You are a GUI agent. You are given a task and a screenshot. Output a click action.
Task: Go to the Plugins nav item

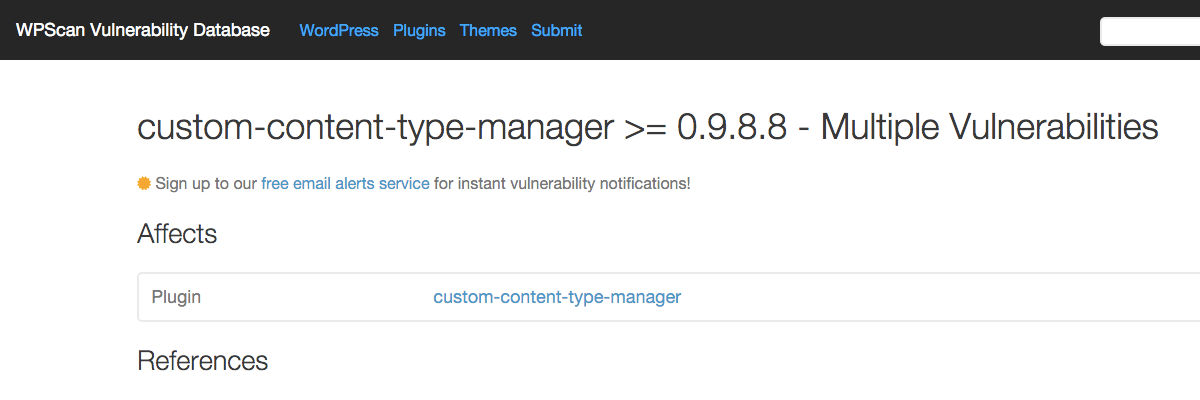click(x=419, y=30)
